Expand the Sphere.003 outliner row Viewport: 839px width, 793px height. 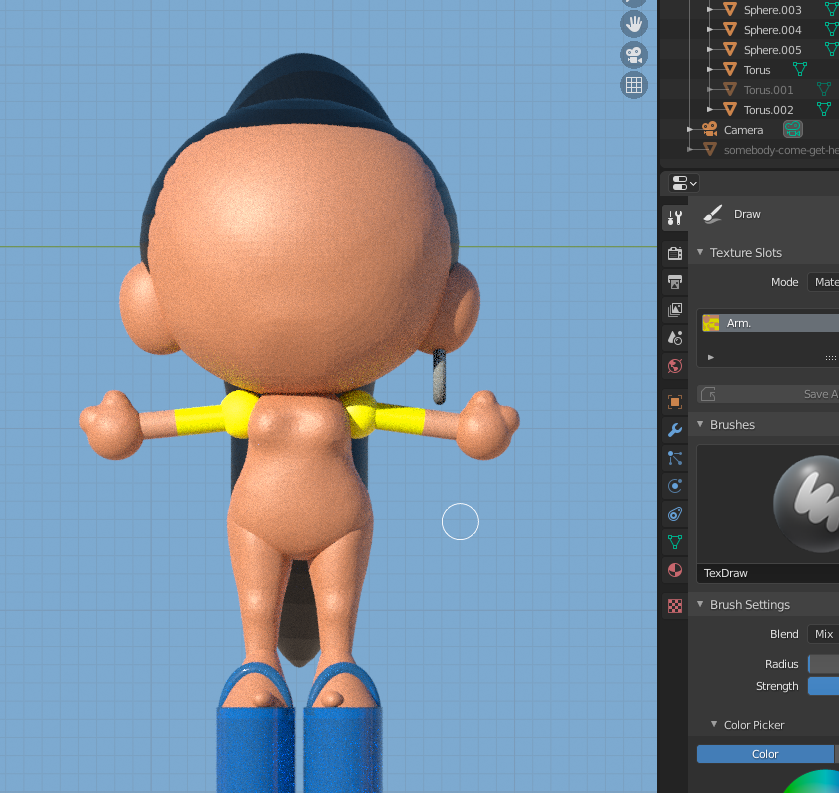pos(710,10)
